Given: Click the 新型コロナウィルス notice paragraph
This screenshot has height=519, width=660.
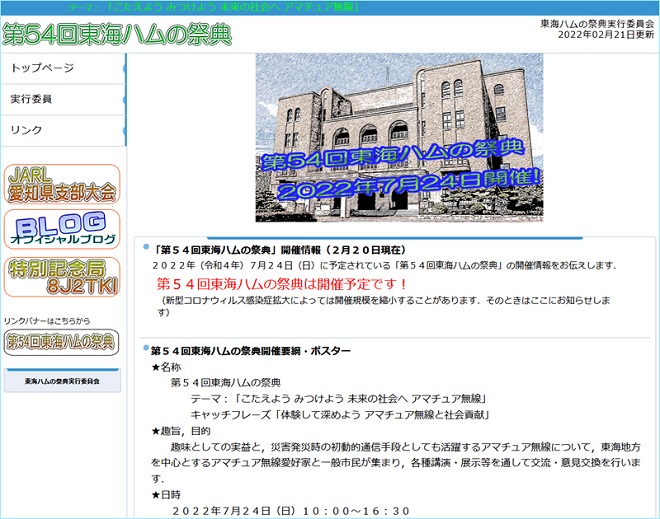Looking at the screenshot, I should pyautogui.click(x=384, y=306).
